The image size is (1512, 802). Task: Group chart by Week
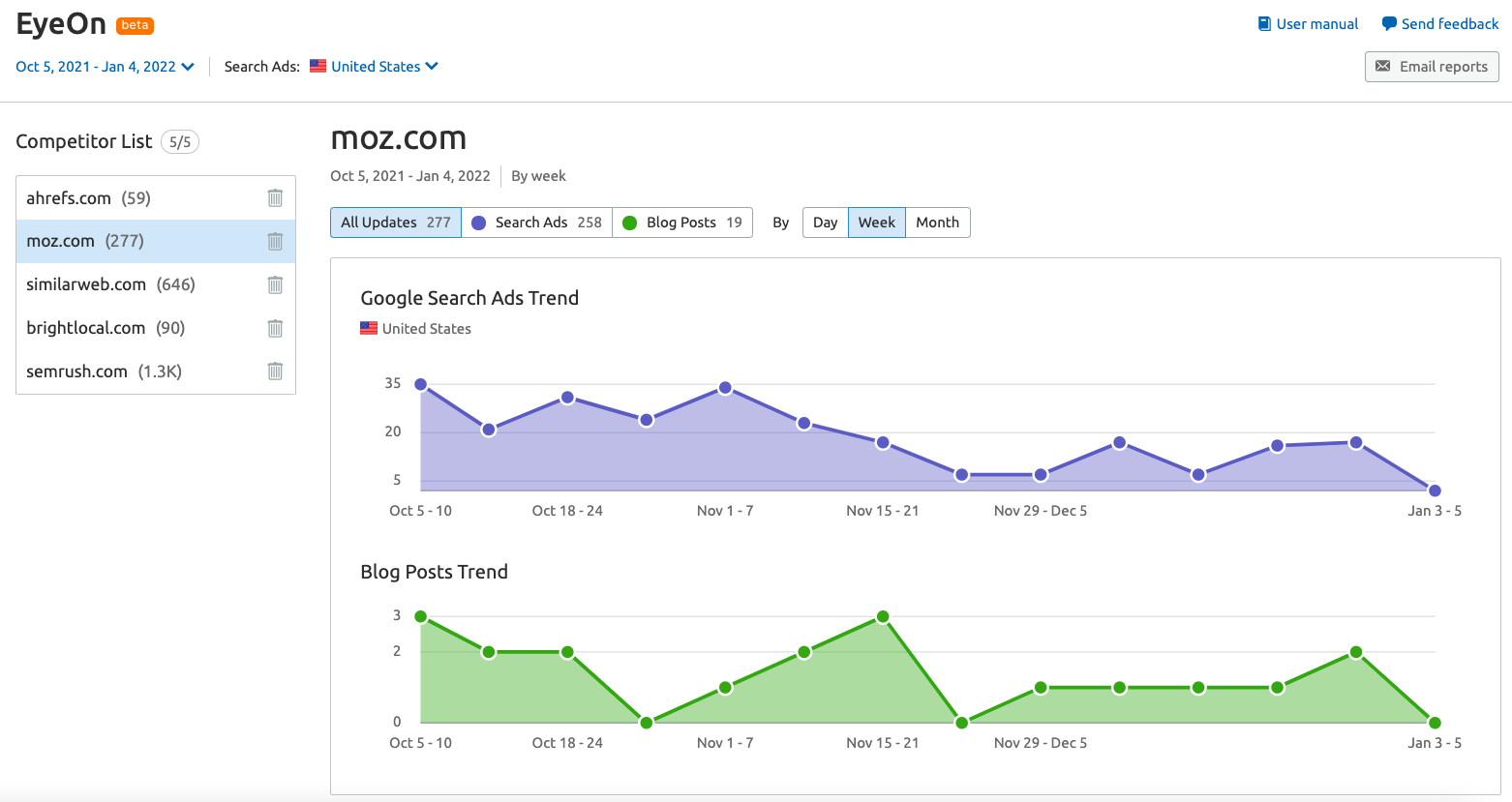coord(877,223)
